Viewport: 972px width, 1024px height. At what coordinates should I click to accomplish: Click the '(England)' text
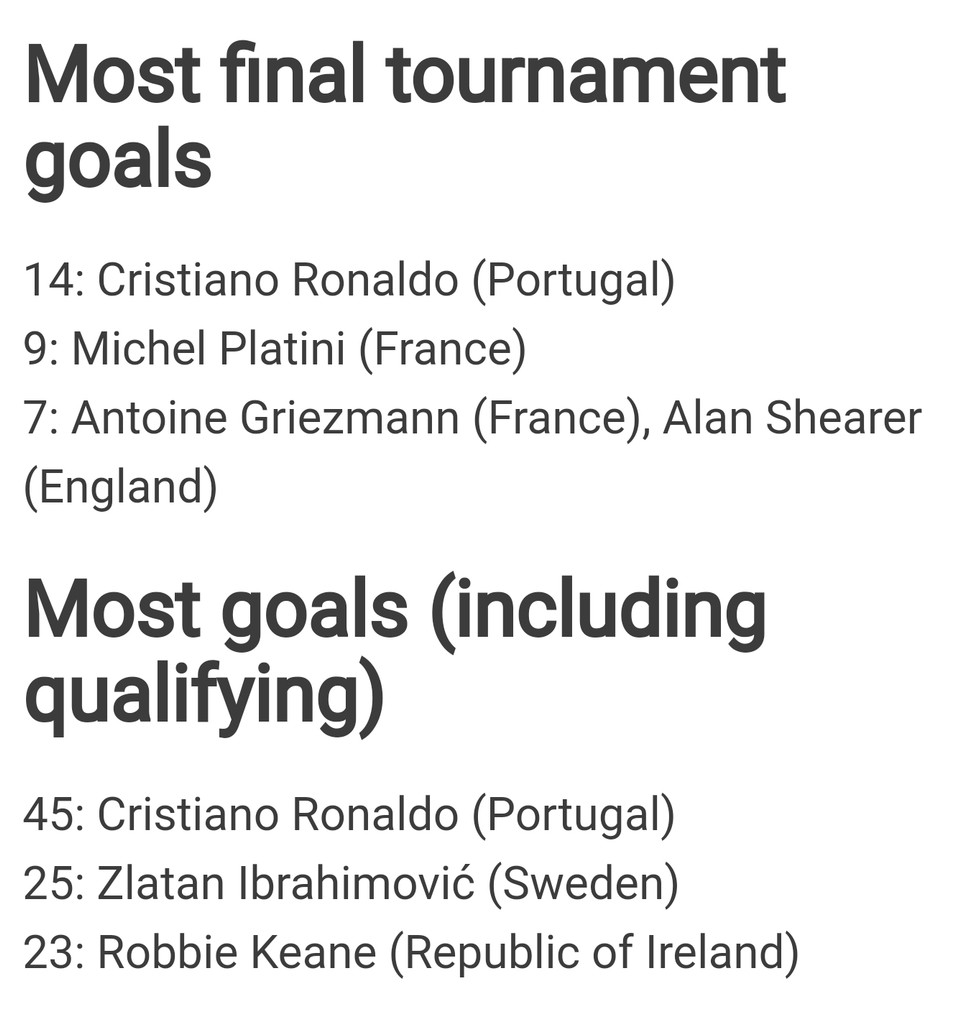coord(121,488)
